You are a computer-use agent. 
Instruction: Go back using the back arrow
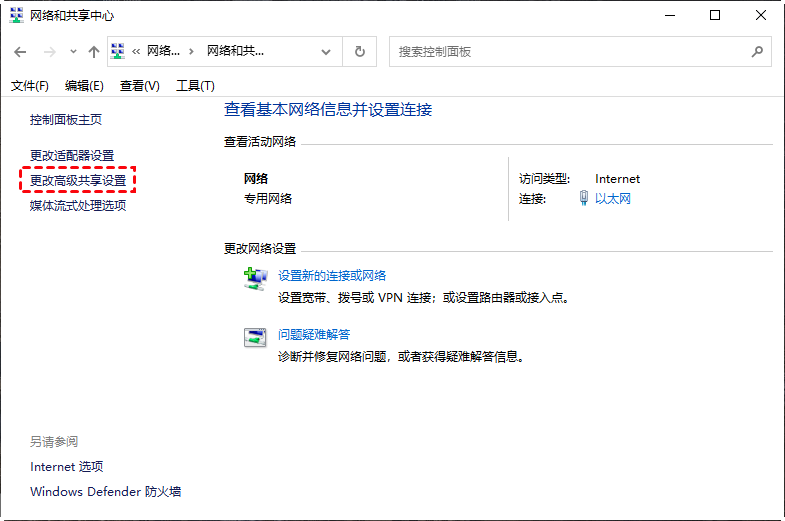click(x=20, y=52)
